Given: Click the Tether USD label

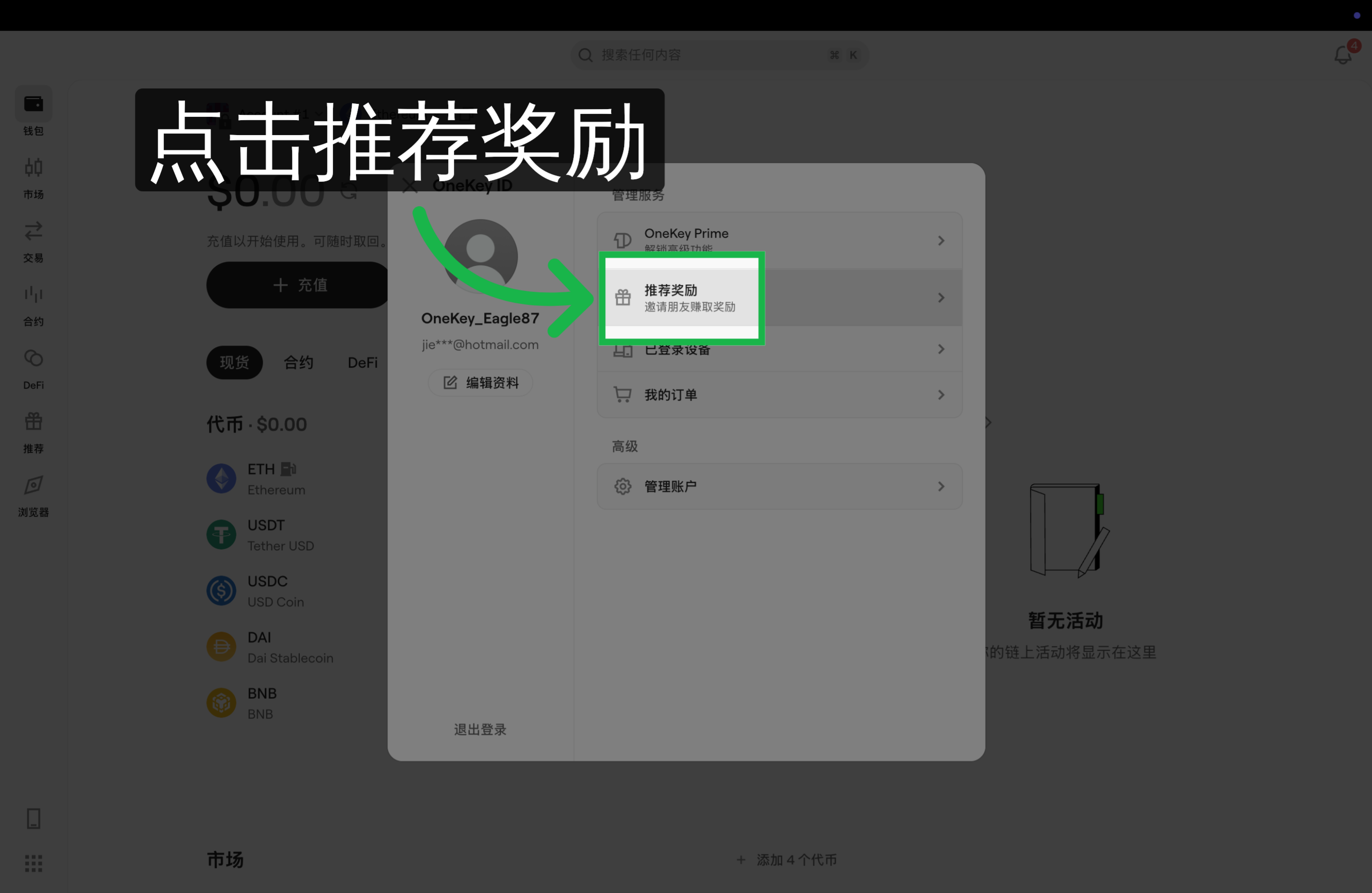Looking at the screenshot, I should click(x=281, y=546).
